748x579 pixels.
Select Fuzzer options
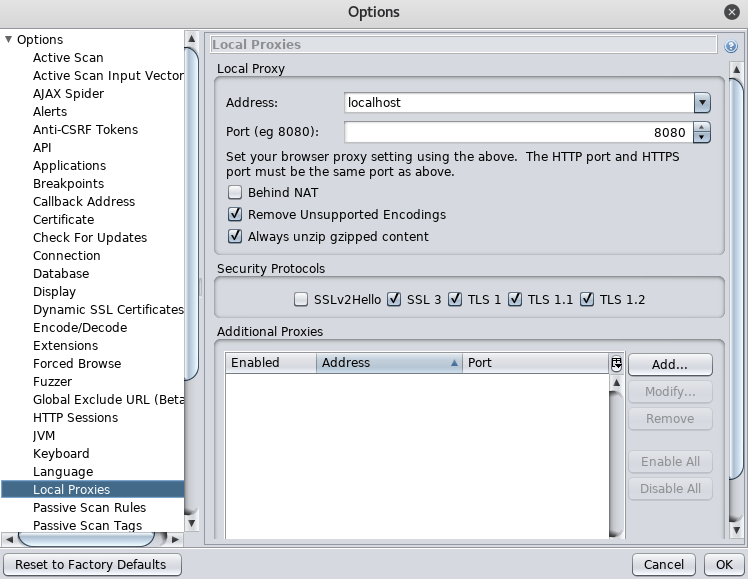(52, 382)
